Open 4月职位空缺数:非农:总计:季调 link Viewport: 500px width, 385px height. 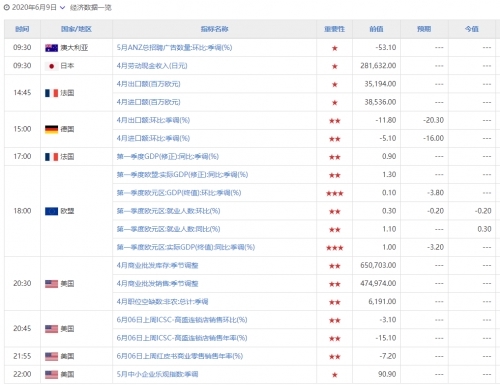coord(162,302)
